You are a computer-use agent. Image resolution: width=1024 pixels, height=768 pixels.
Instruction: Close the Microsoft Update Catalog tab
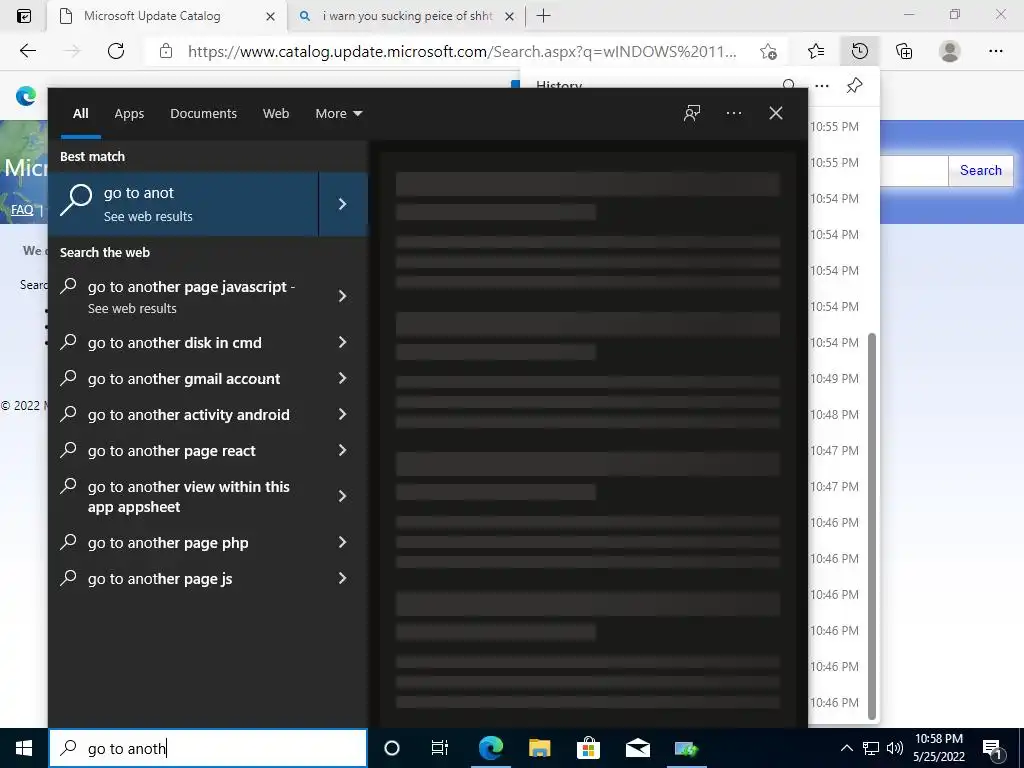point(270,16)
